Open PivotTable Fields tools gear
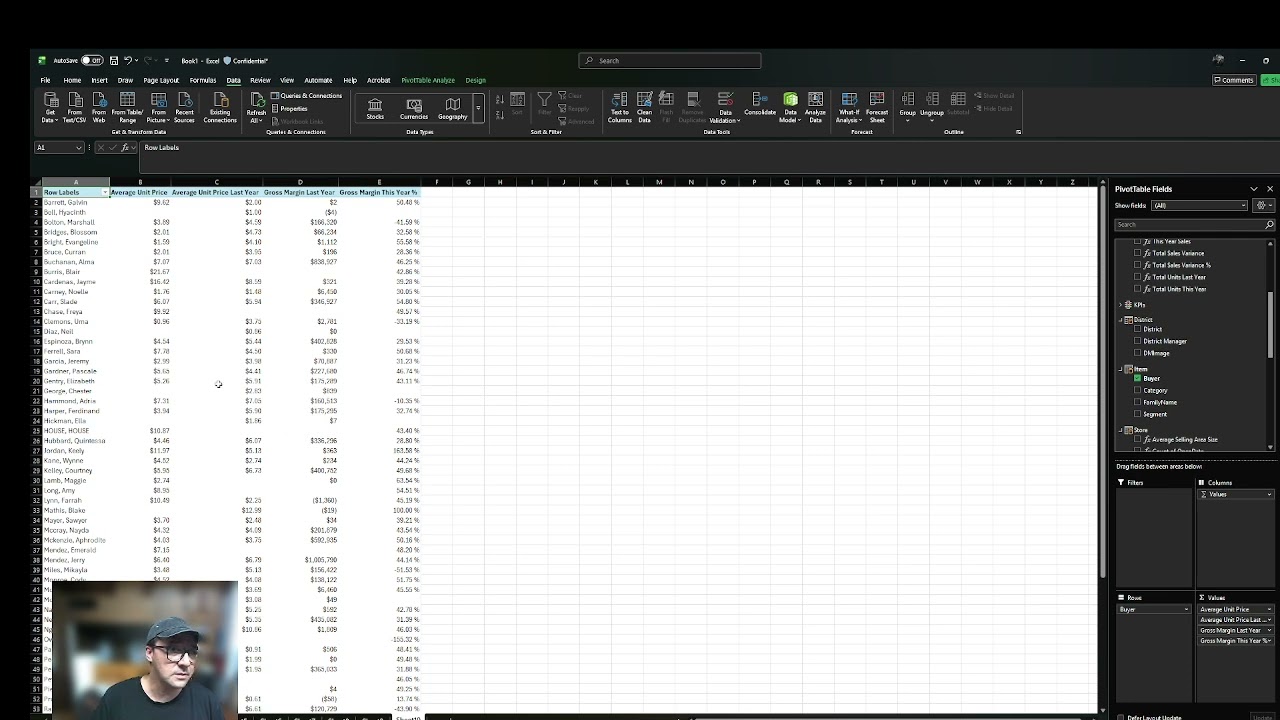Screen dimensions: 1280x720 [1263, 205]
